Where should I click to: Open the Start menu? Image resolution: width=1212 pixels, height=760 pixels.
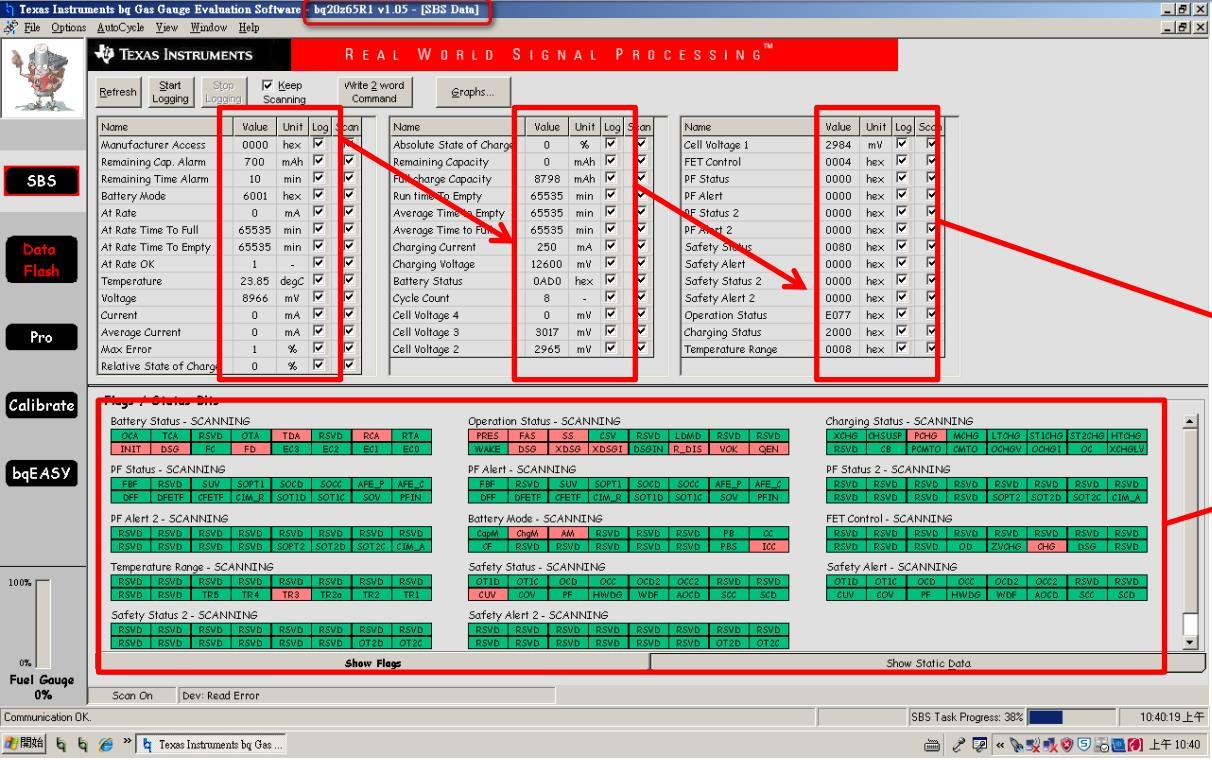pyautogui.click(x=24, y=744)
